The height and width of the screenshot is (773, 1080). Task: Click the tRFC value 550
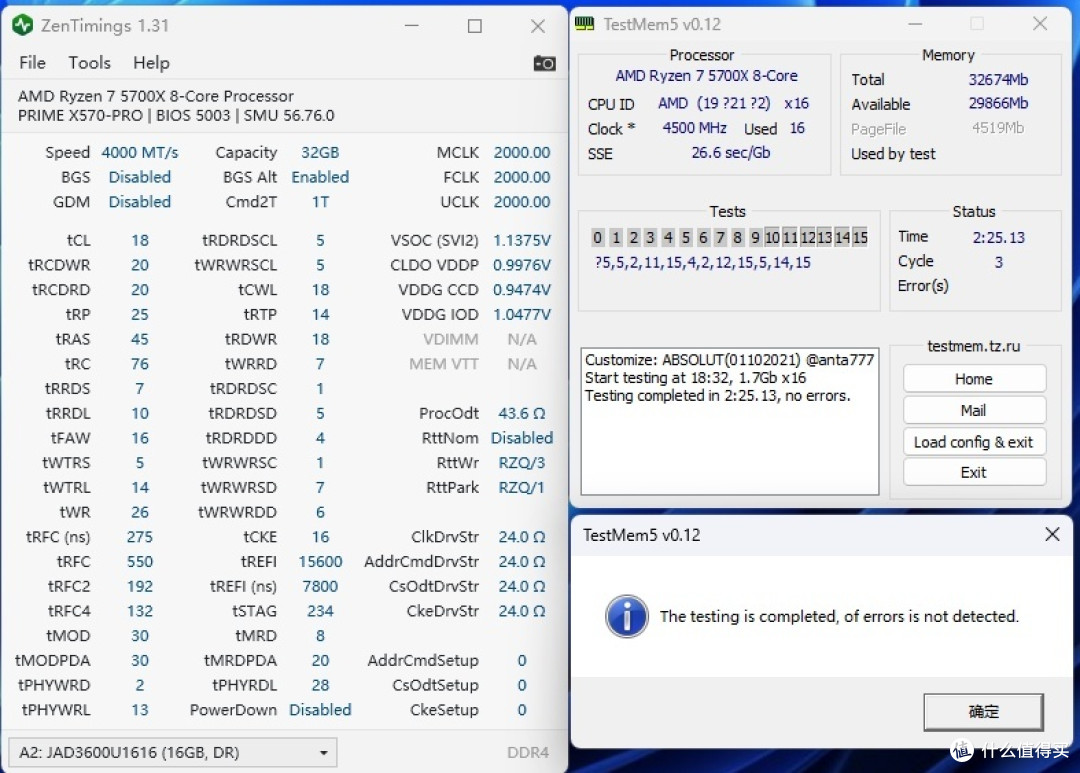coord(140,561)
